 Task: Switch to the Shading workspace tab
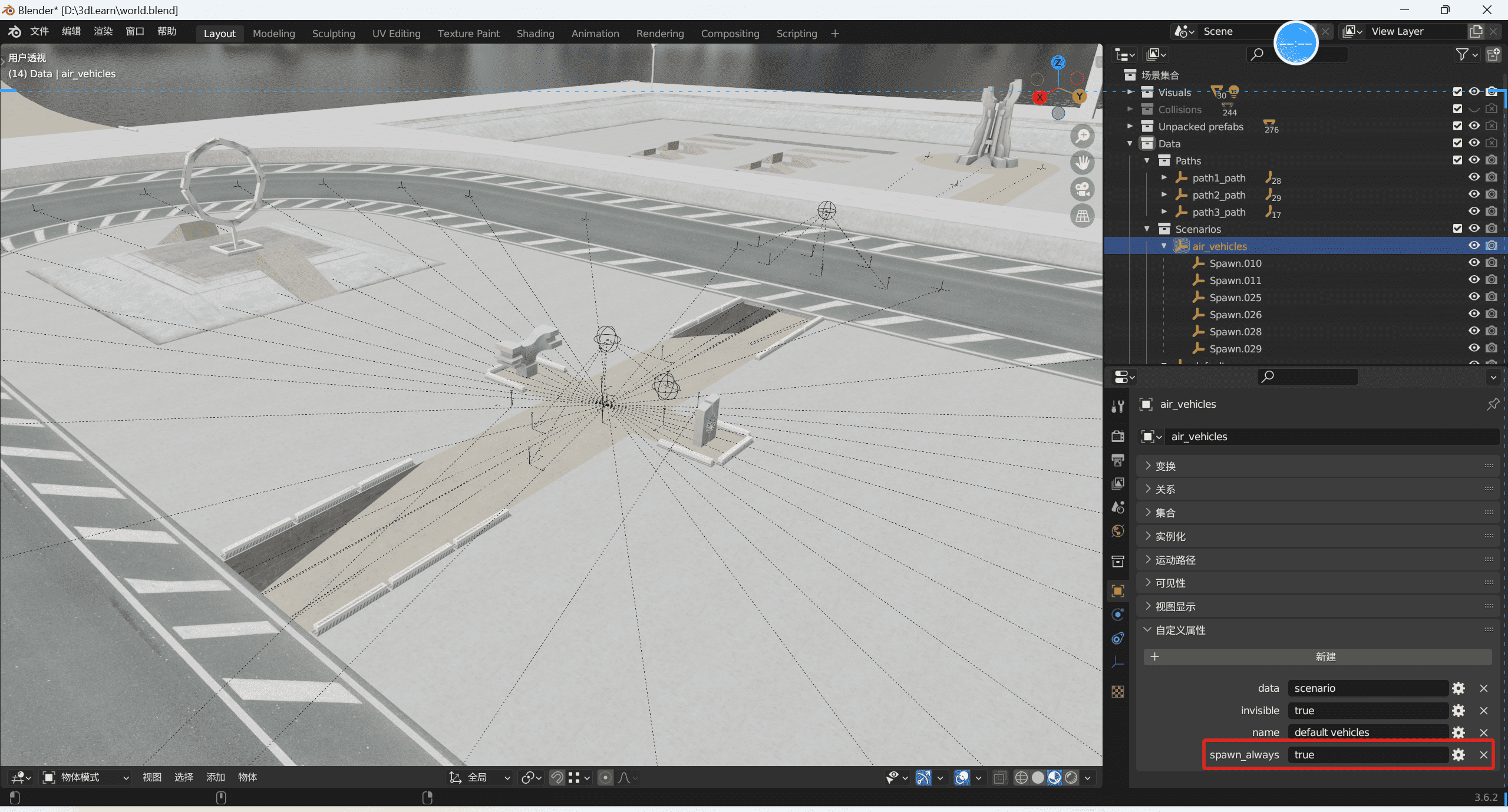535,34
